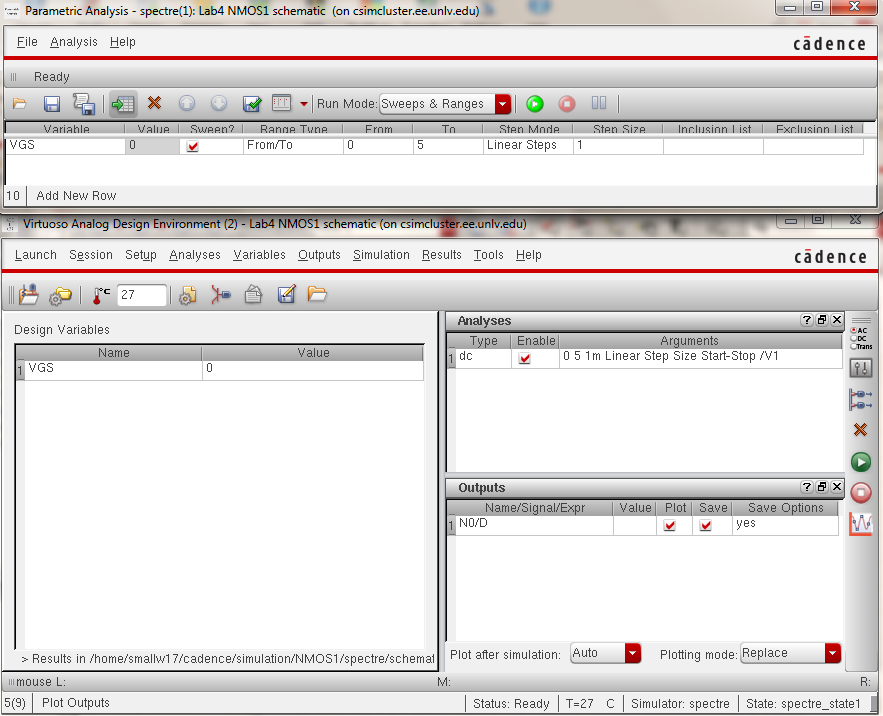
Task: Pause the parametric analysis run
Action: (599, 103)
